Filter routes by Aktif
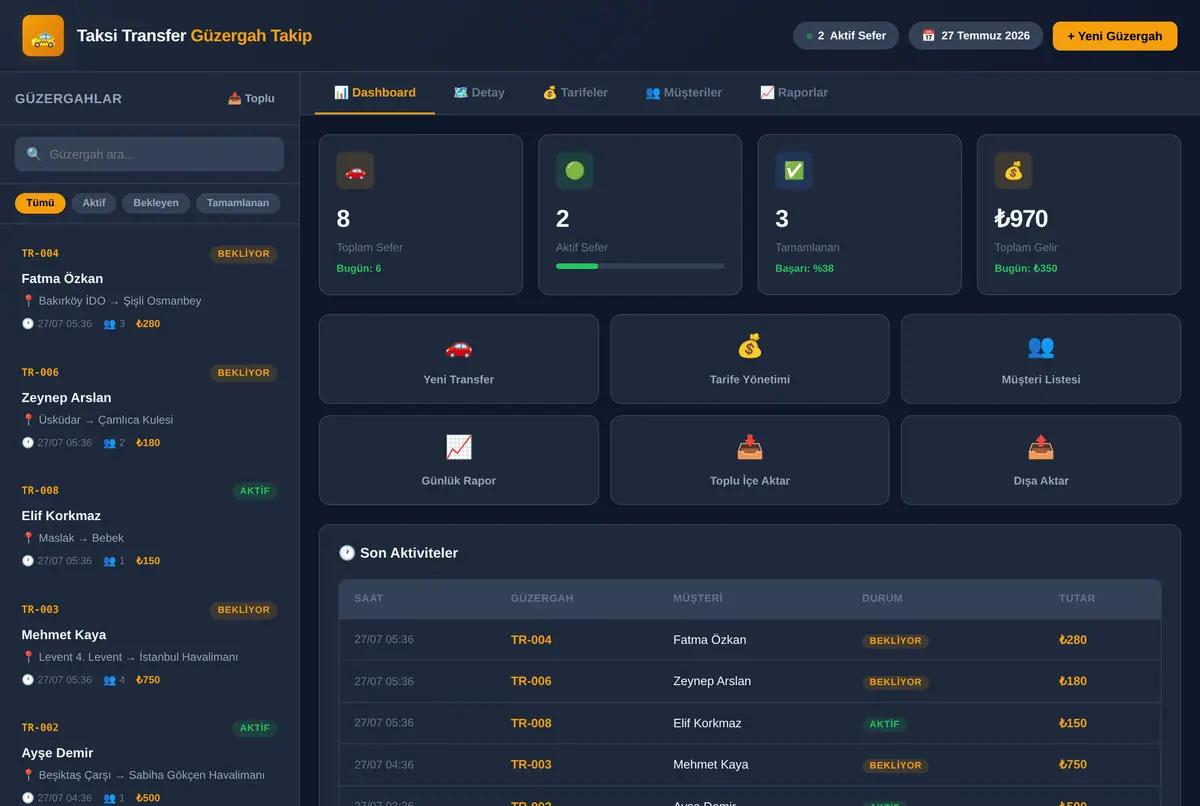1200x806 pixels. pyautogui.click(x=94, y=203)
